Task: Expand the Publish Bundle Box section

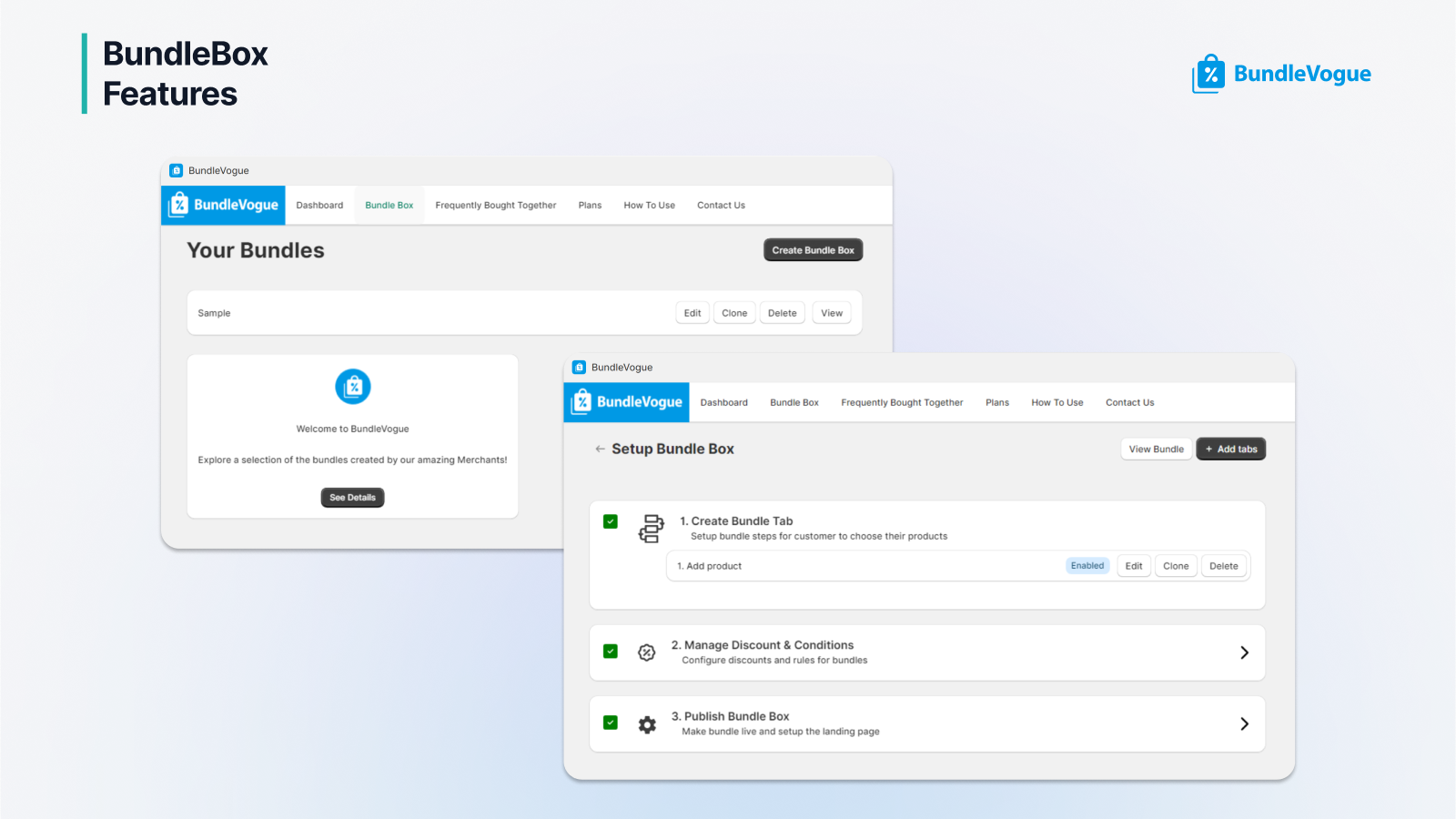Action: coord(1244,723)
